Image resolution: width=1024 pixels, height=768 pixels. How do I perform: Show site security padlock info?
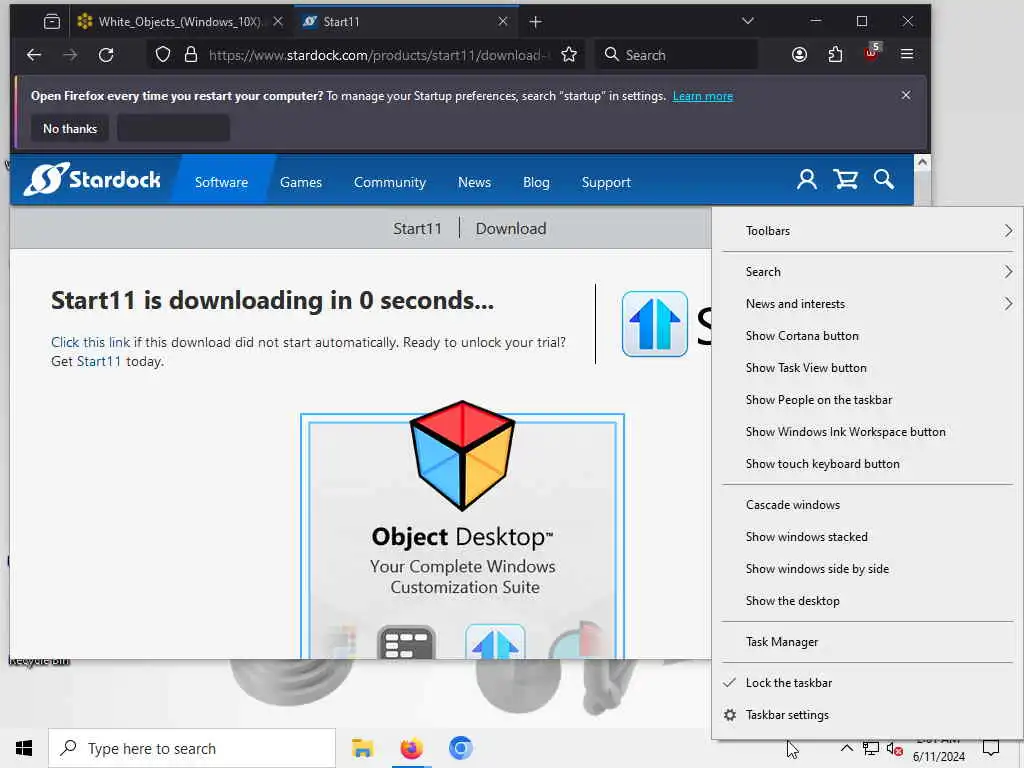[x=191, y=55]
